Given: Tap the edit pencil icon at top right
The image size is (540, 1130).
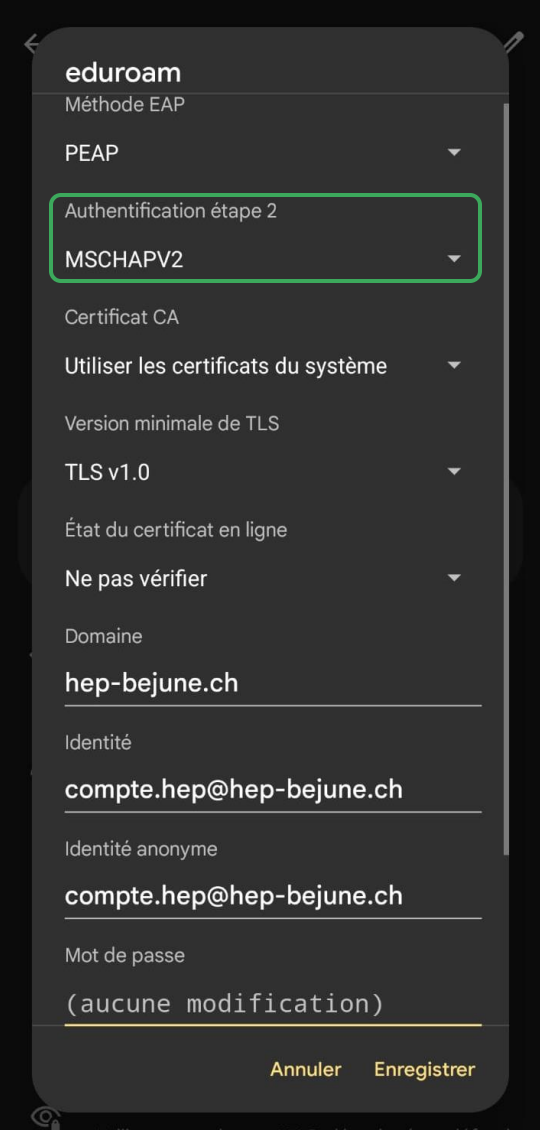Looking at the screenshot, I should [513, 44].
